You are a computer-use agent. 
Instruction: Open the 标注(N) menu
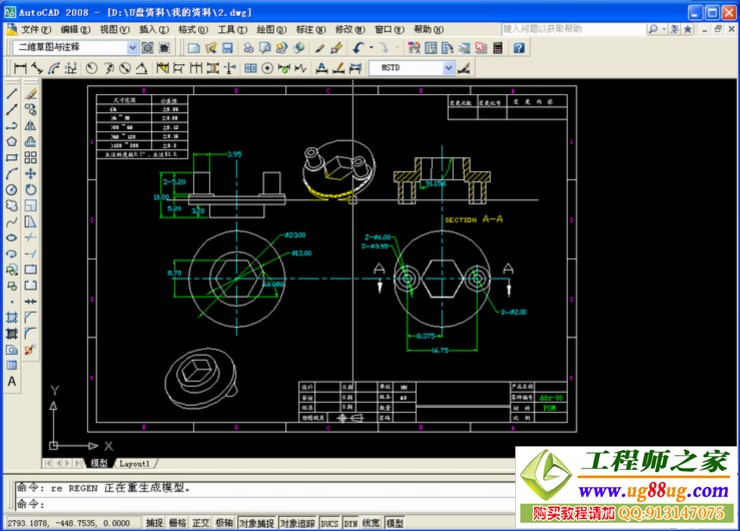pyautogui.click(x=311, y=29)
